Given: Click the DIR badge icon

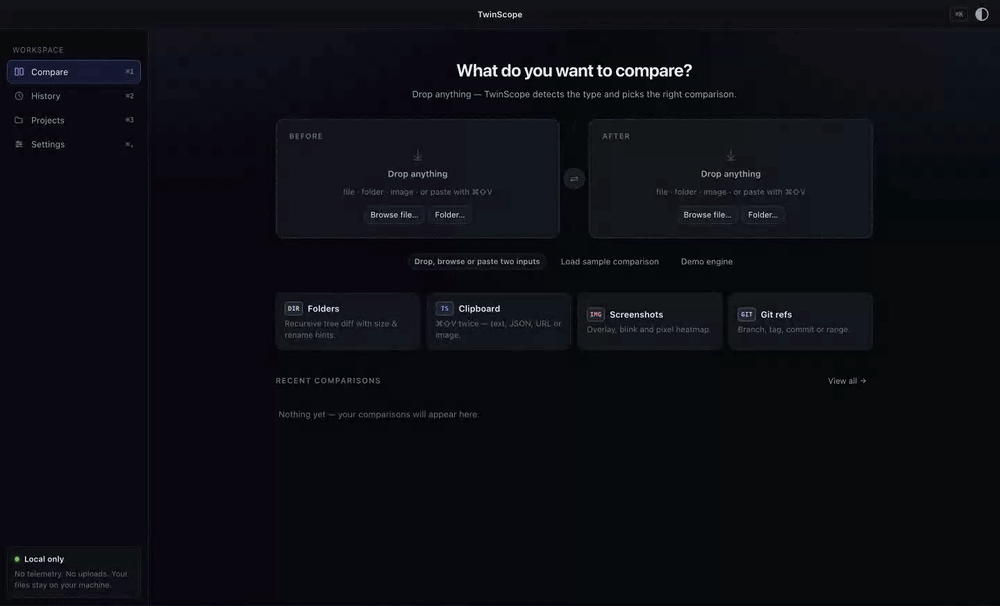Looking at the screenshot, I should click(293, 309).
